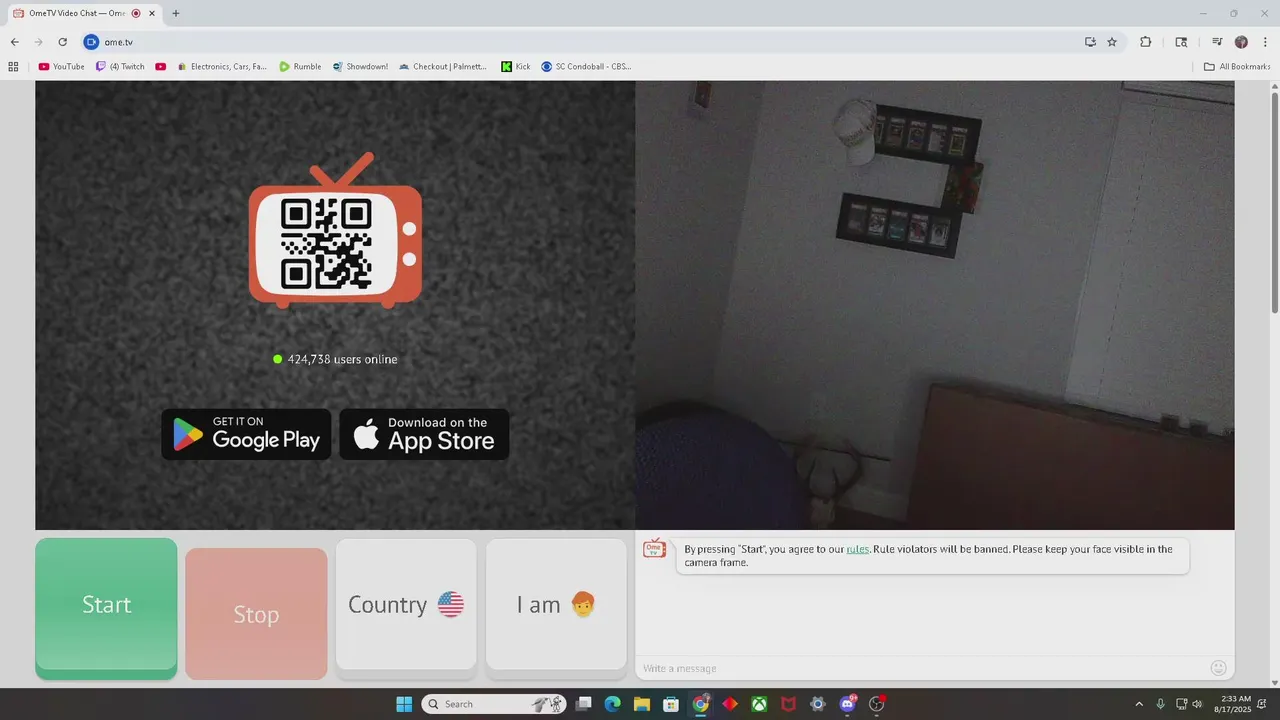Open the Chrome profile avatar

[x=1241, y=42]
